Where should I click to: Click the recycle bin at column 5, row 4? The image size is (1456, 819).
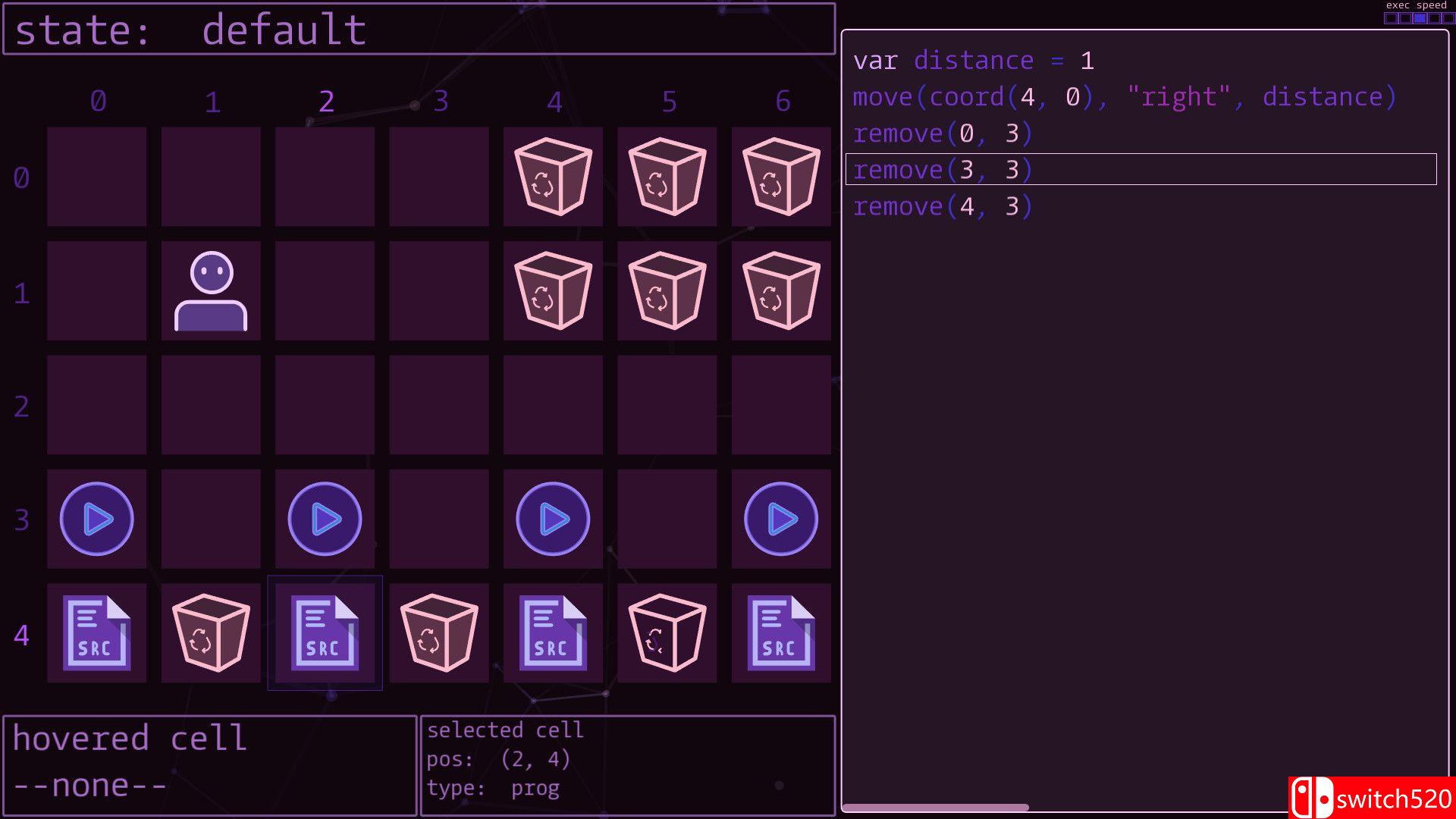pyautogui.click(x=667, y=633)
